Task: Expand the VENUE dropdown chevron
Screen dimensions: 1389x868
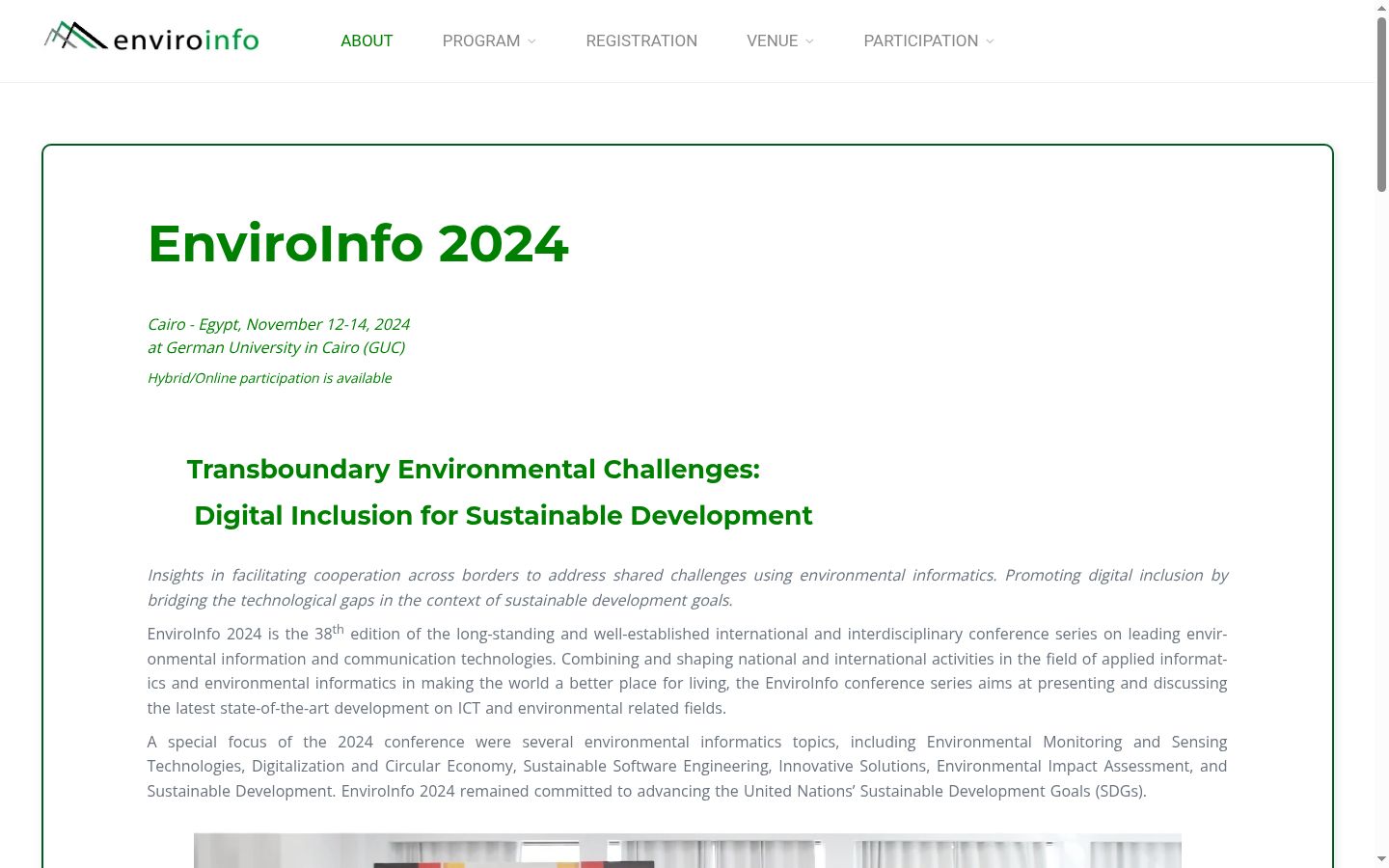Action: tap(809, 41)
